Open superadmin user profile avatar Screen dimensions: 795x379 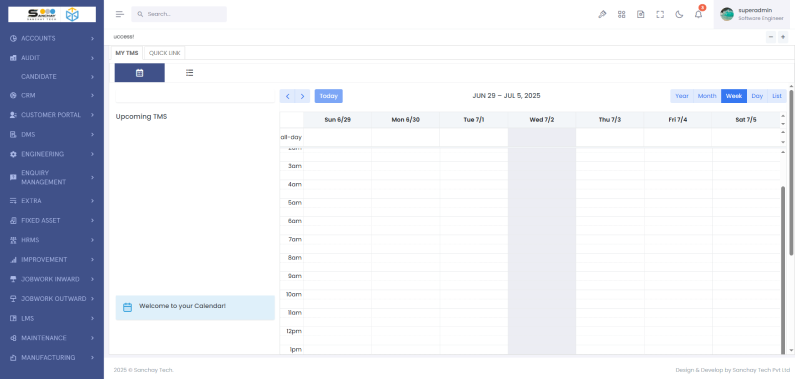[727, 14]
